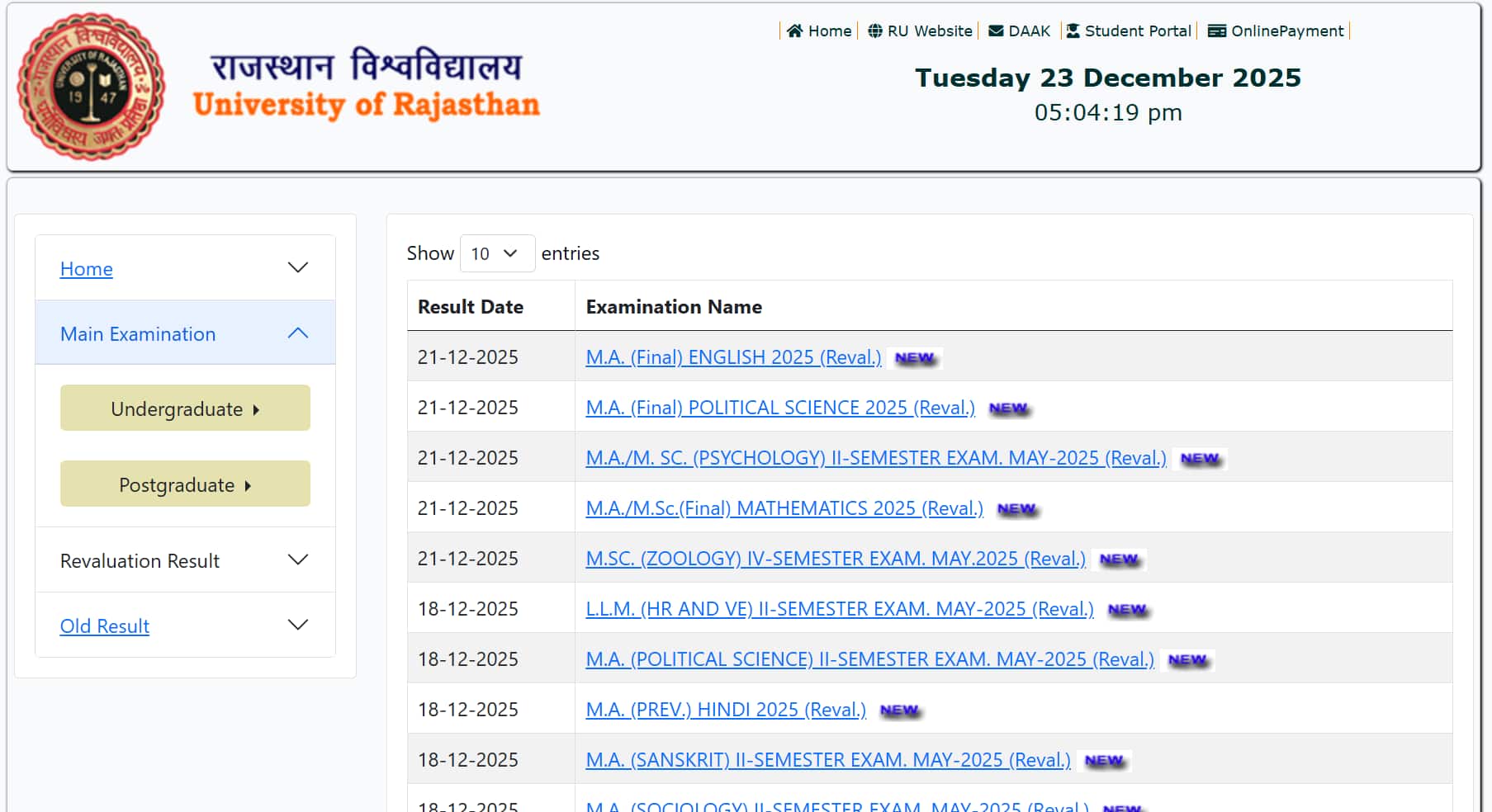
Task: Select Main Examination in the sidebar
Action: tap(137, 333)
